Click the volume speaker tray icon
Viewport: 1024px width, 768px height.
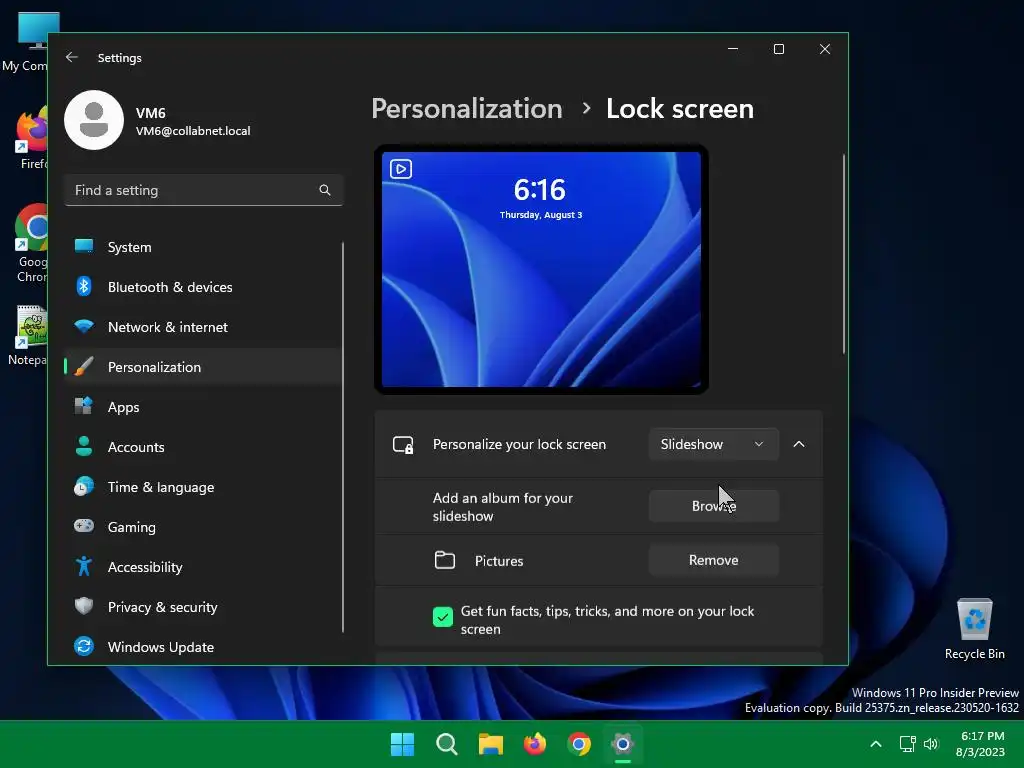[931, 744]
